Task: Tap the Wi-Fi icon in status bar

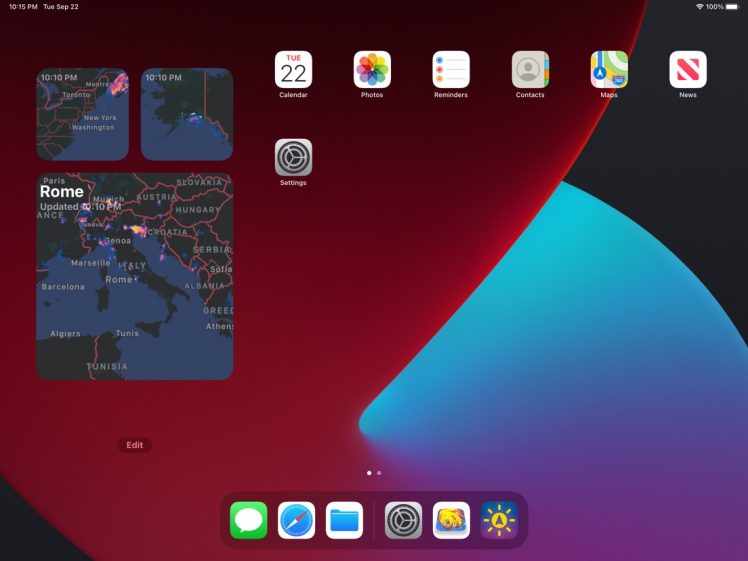Action: [x=699, y=7]
